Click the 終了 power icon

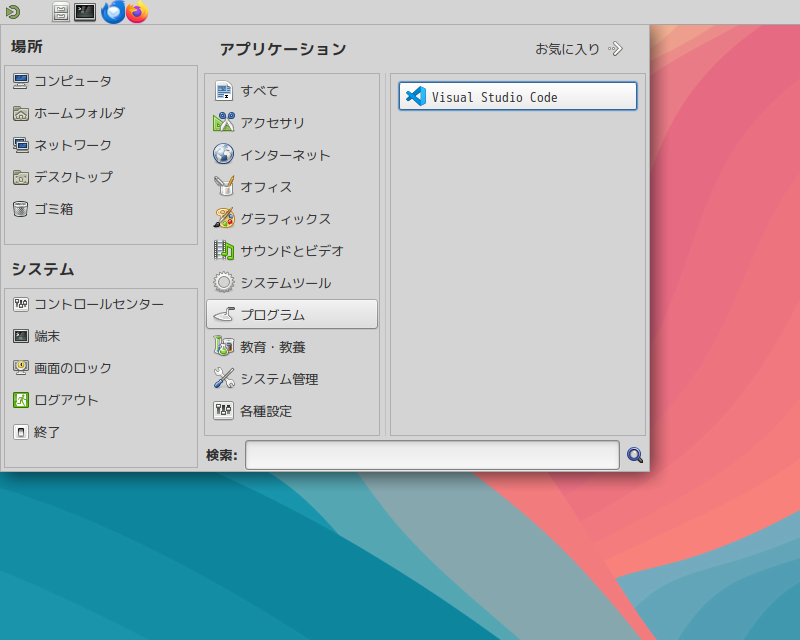pos(20,432)
